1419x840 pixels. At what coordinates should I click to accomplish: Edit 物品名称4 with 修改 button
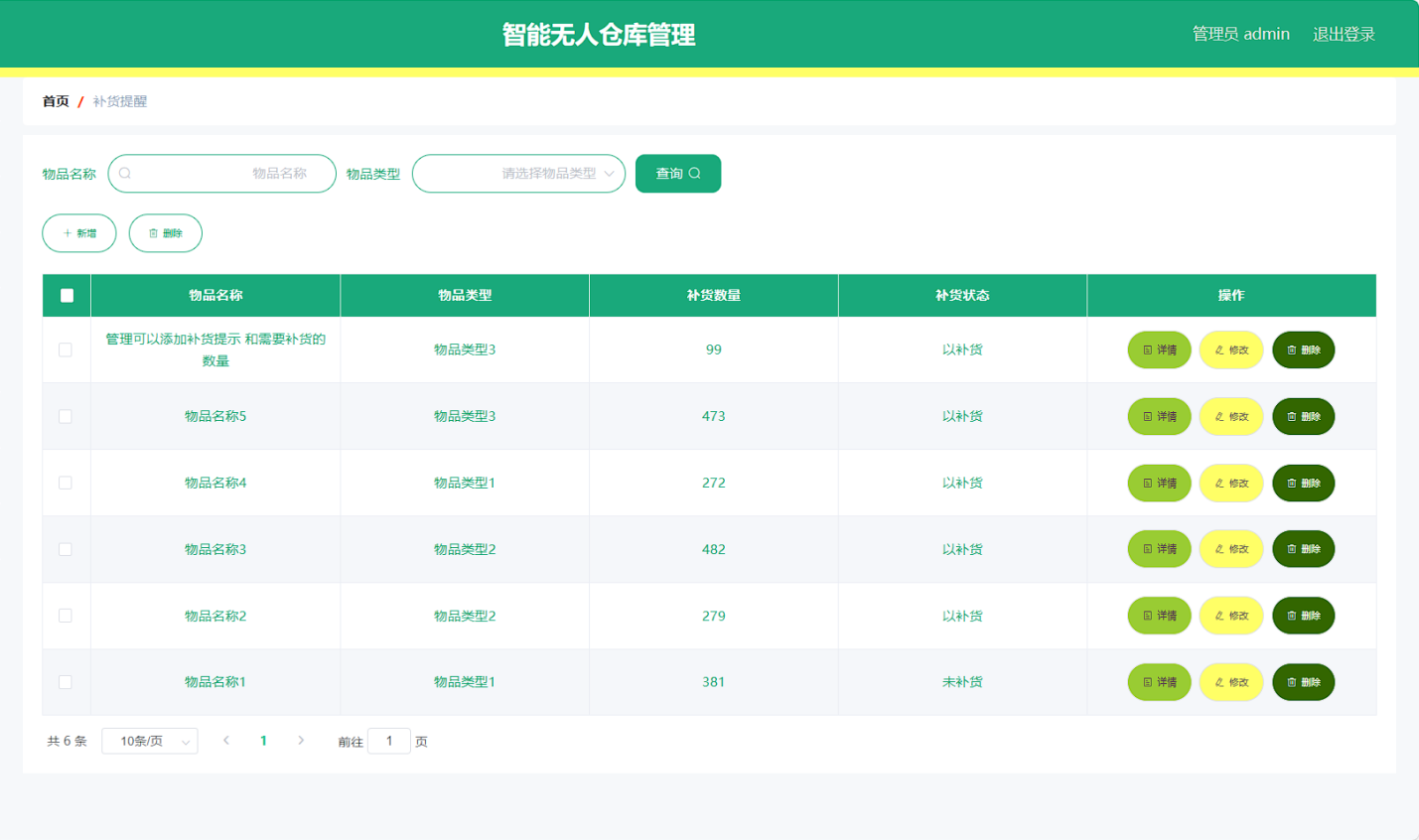pos(1231,483)
